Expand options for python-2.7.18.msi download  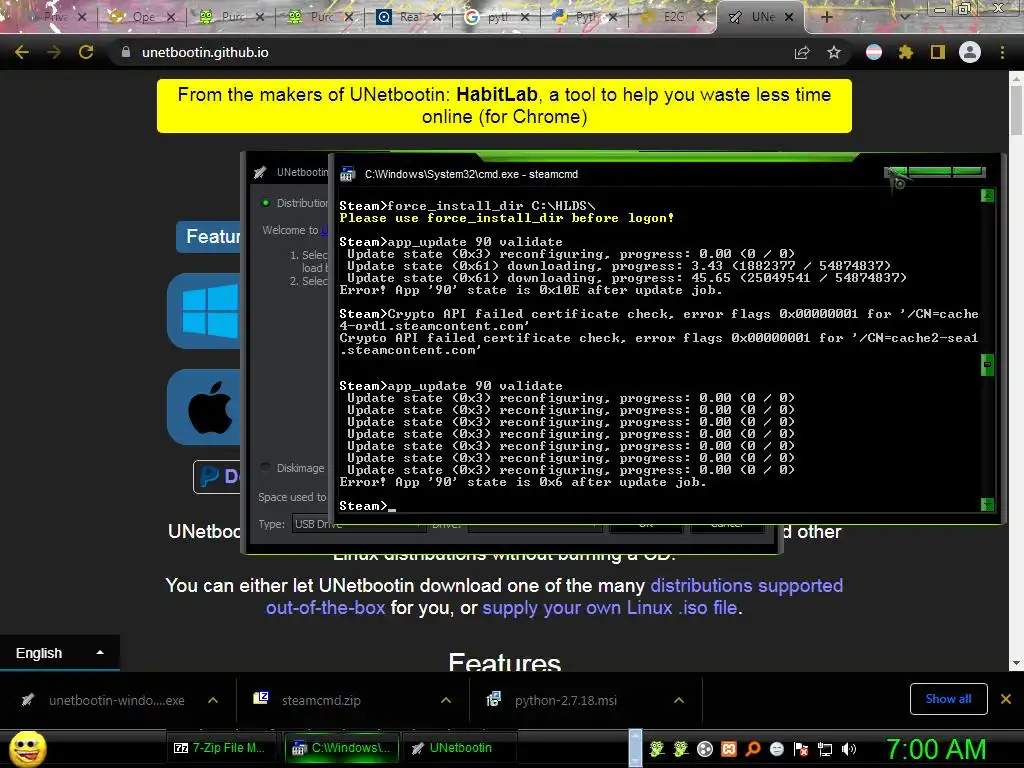coord(679,700)
